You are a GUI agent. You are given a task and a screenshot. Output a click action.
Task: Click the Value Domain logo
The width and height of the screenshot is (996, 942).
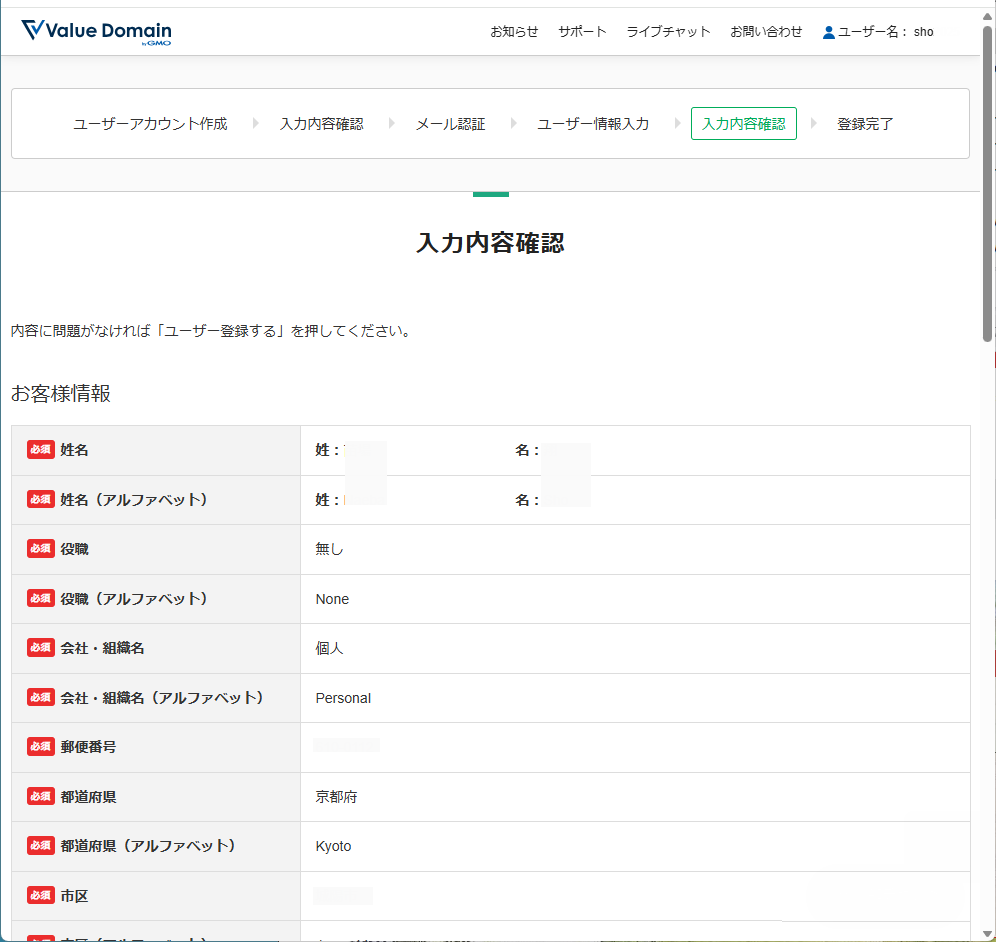coord(96,32)
